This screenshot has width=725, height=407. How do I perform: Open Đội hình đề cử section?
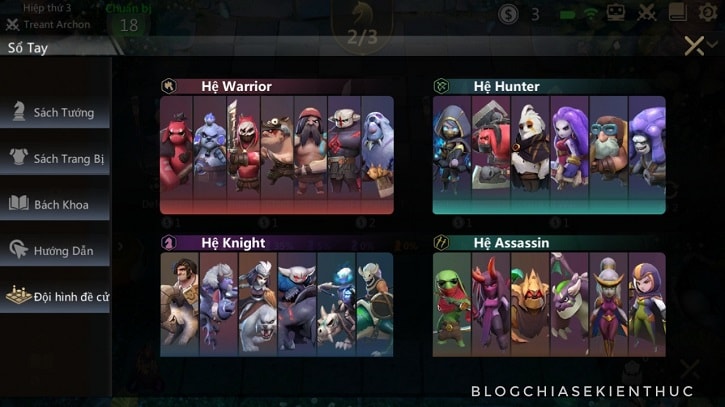click(x=55, y=296)
